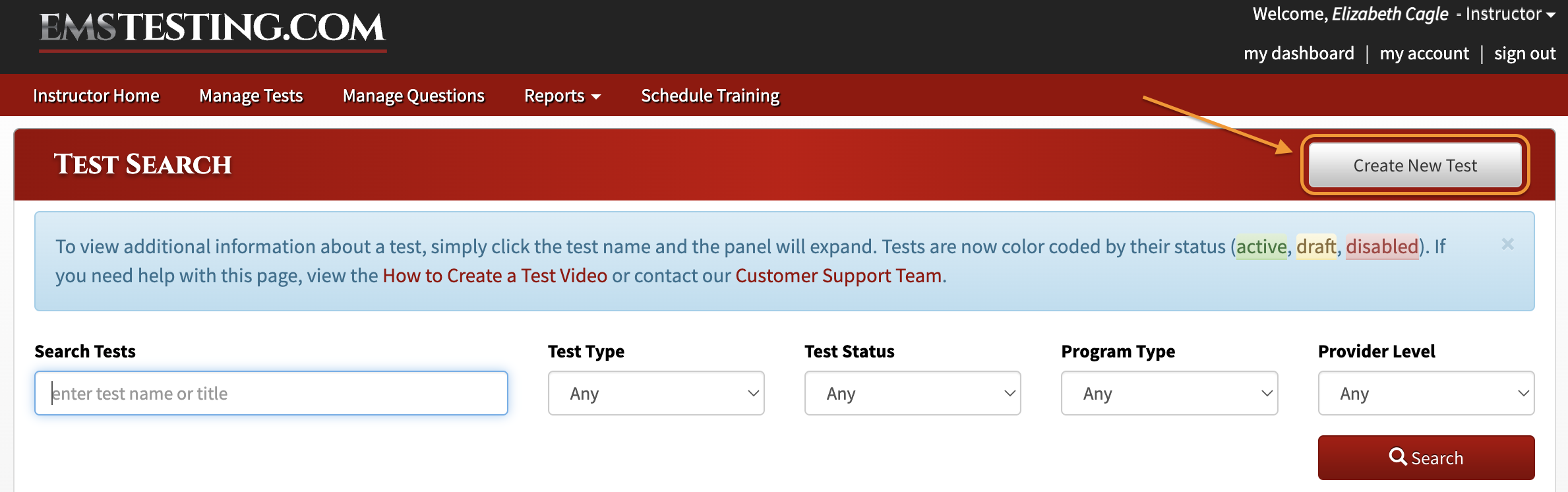Open Schedule Training page
The width and height of the screenshot is (1568, 492).
(710, 96)
